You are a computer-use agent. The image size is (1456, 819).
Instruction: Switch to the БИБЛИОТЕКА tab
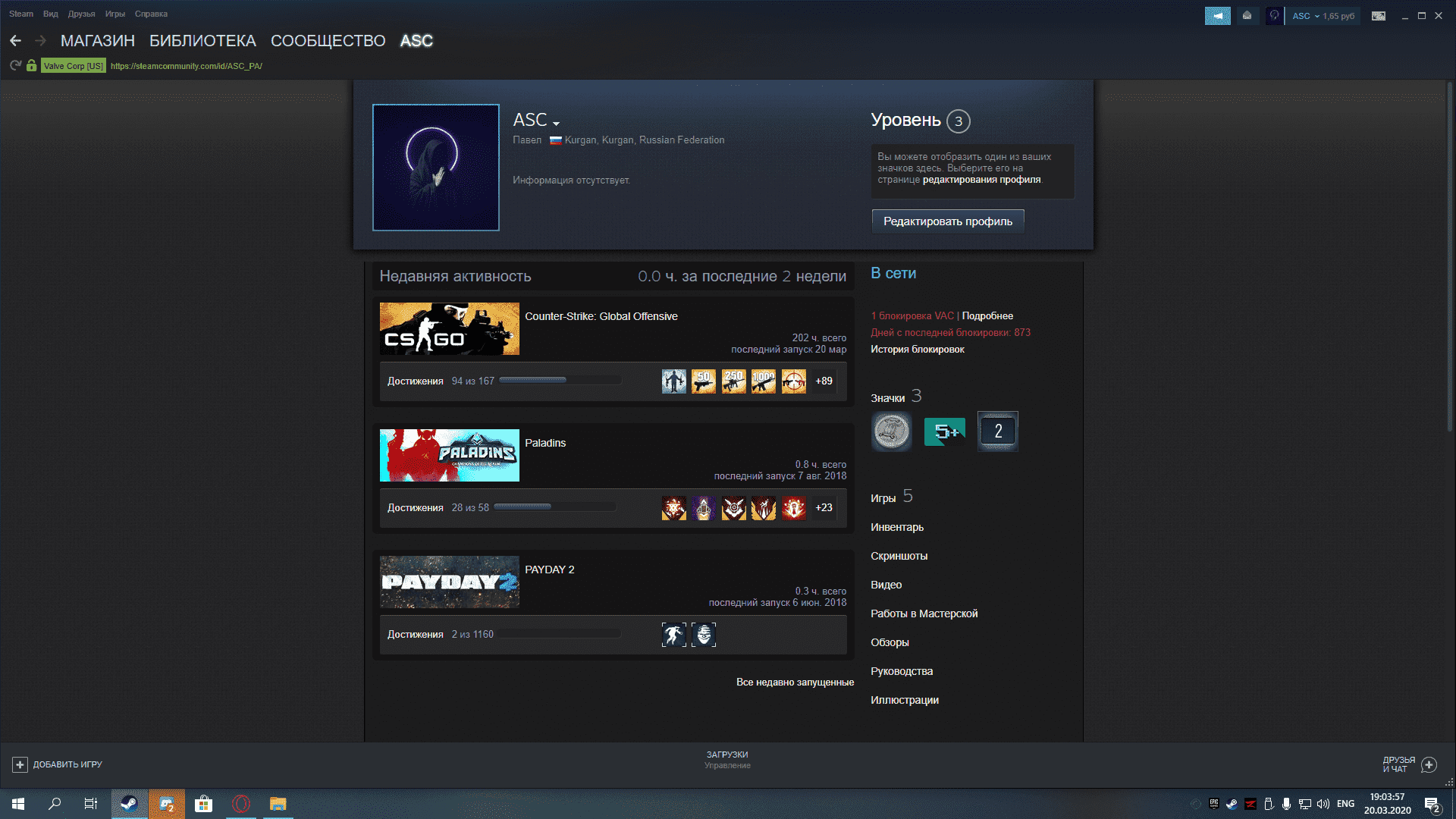click(202, 41)
